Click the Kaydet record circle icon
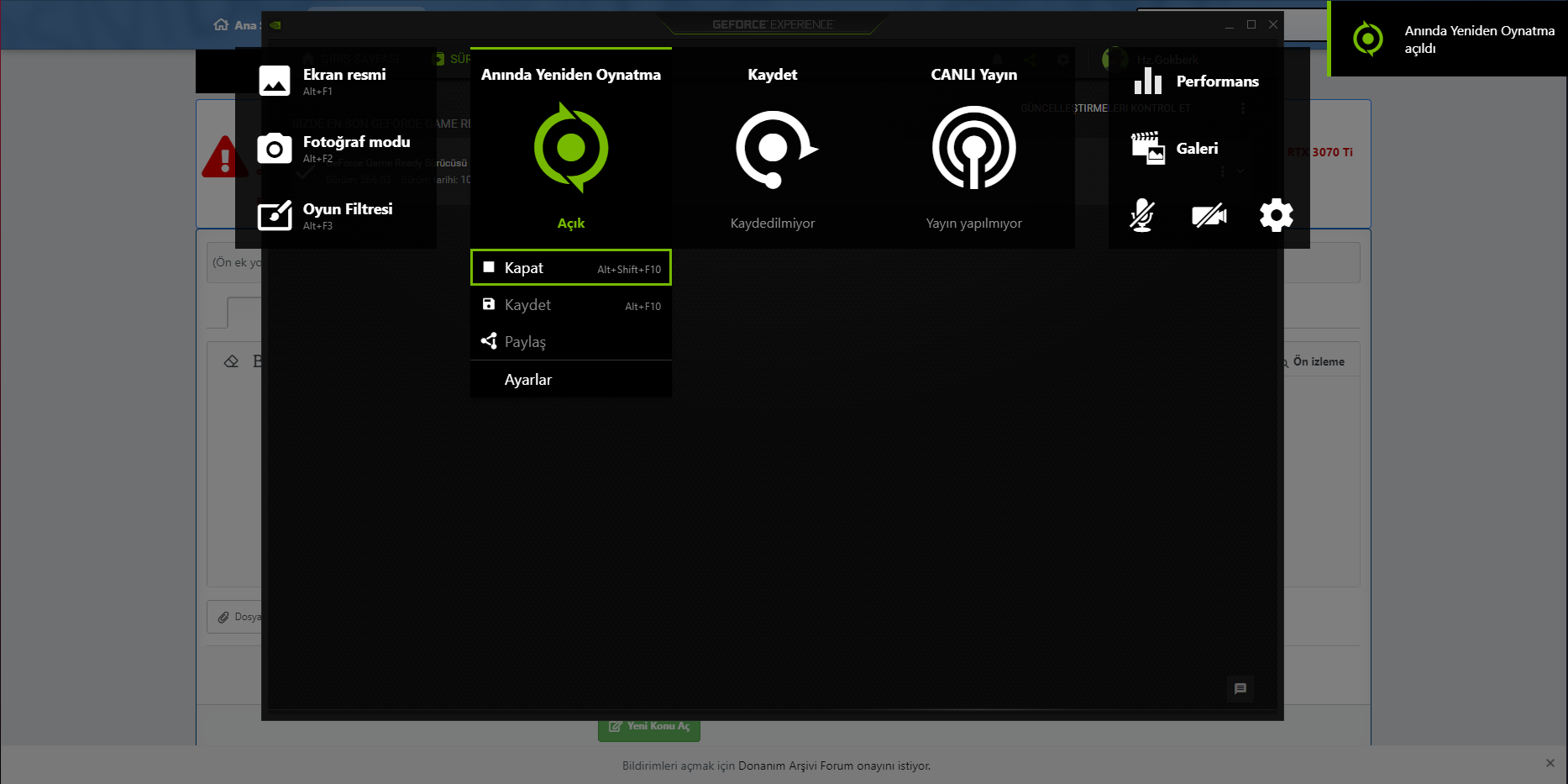Image resolution: width=1568 pixels, height=784 pixels. 775,149
